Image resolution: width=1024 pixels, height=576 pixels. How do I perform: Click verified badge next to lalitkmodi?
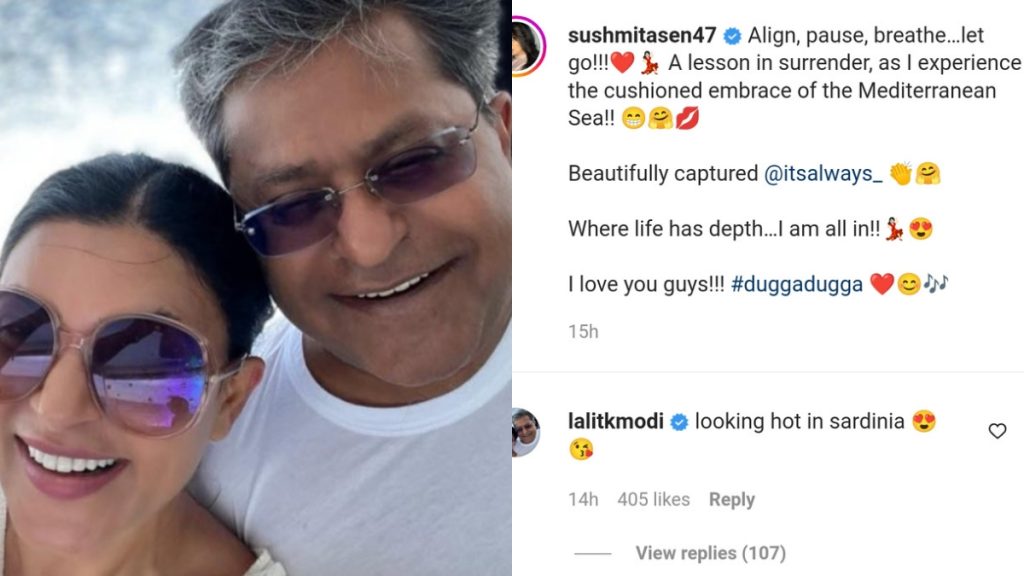(679, 423)
